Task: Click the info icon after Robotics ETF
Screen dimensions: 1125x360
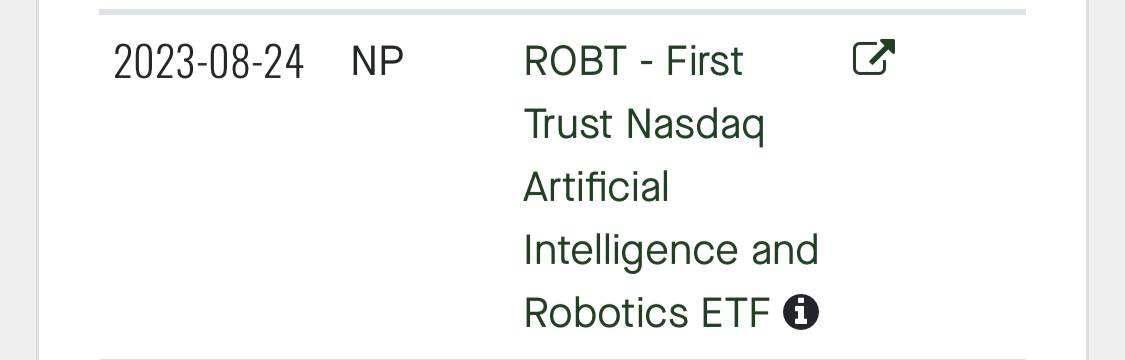Action: [x=801, y=313]
